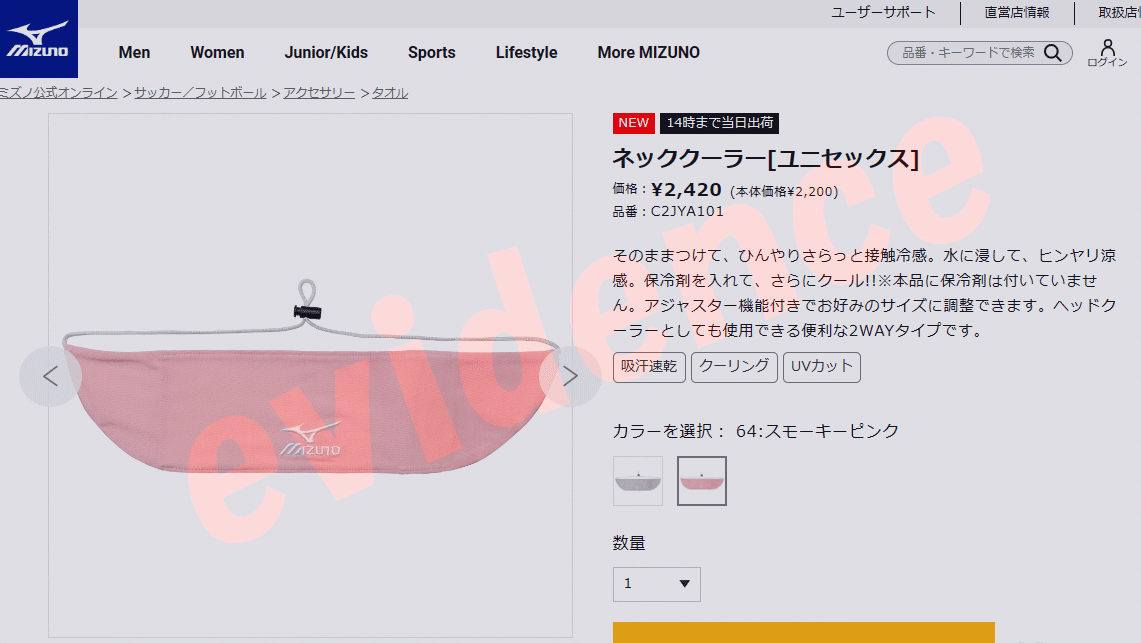Open the Men menu
1141x643 pixels.
click(134, 52)
